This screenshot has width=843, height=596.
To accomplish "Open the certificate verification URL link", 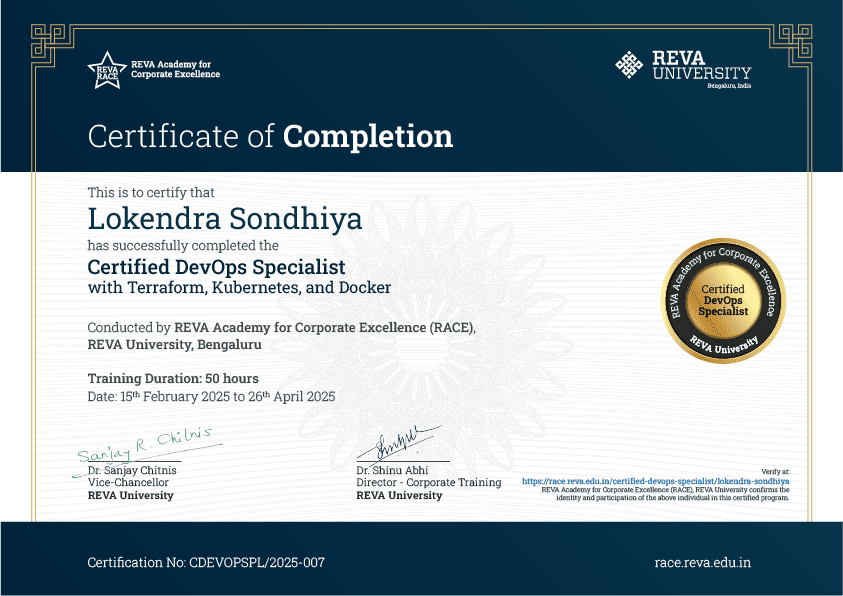I will click(655, 481).
